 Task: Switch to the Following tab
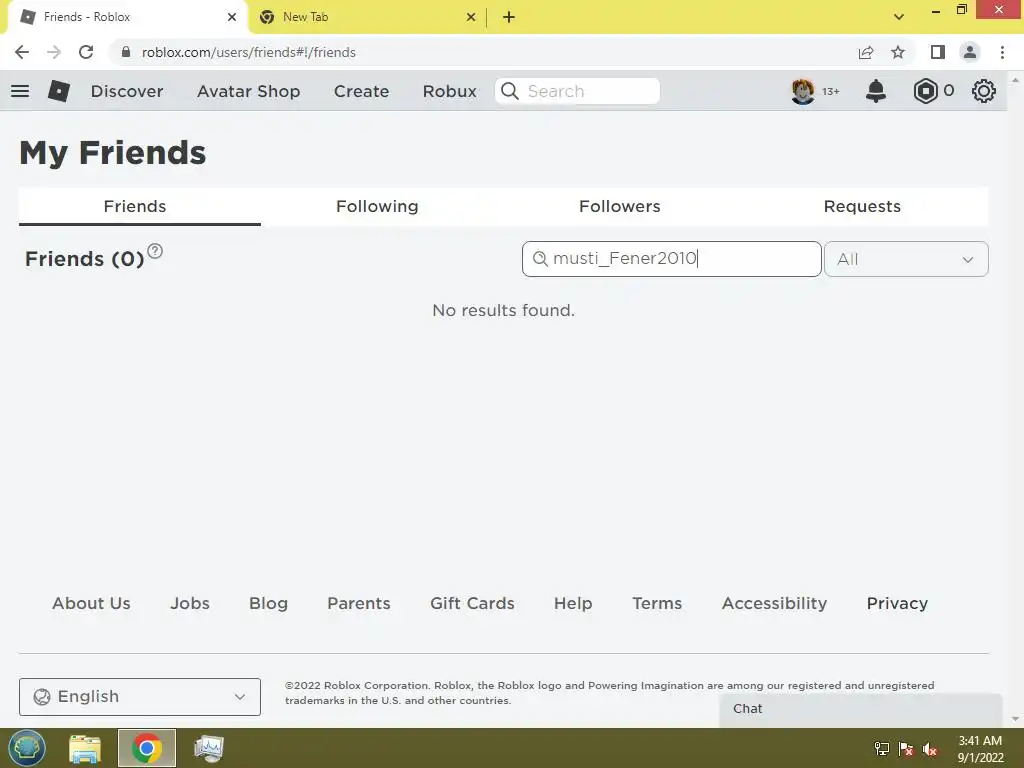(377, 206)
